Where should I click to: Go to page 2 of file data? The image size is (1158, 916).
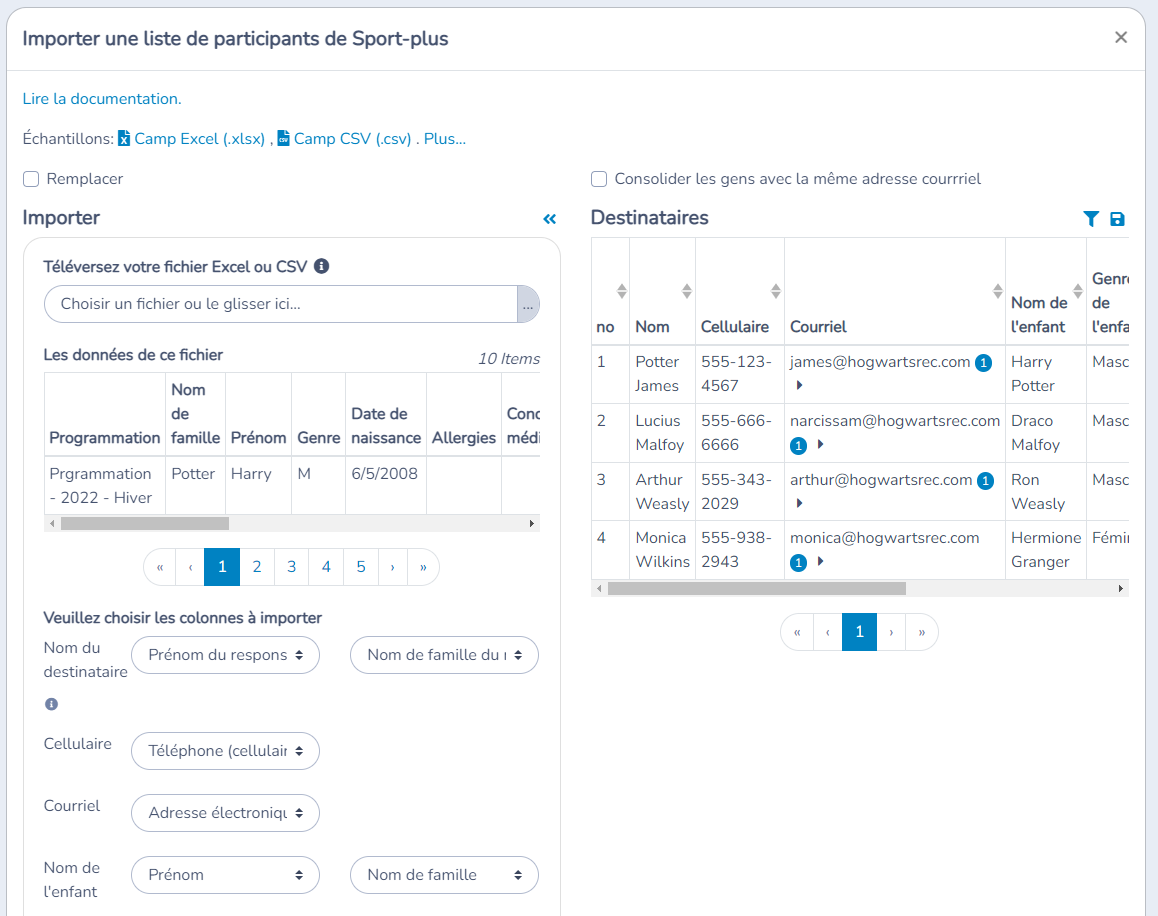click(257, 567)
